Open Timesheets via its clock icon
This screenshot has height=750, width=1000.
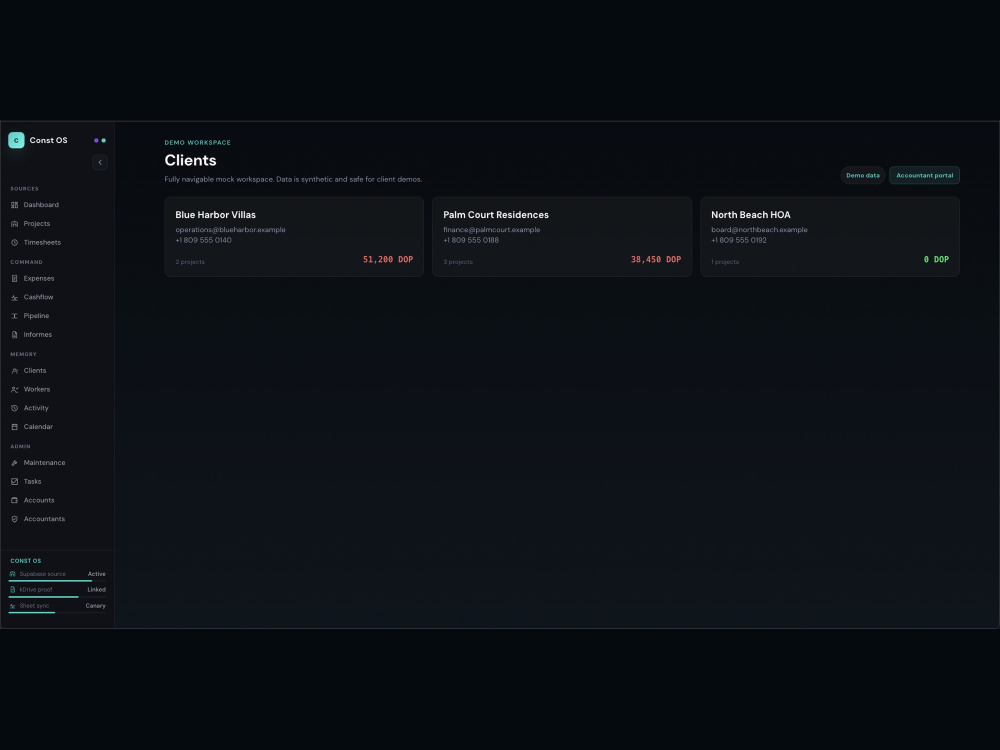(15, 242)
